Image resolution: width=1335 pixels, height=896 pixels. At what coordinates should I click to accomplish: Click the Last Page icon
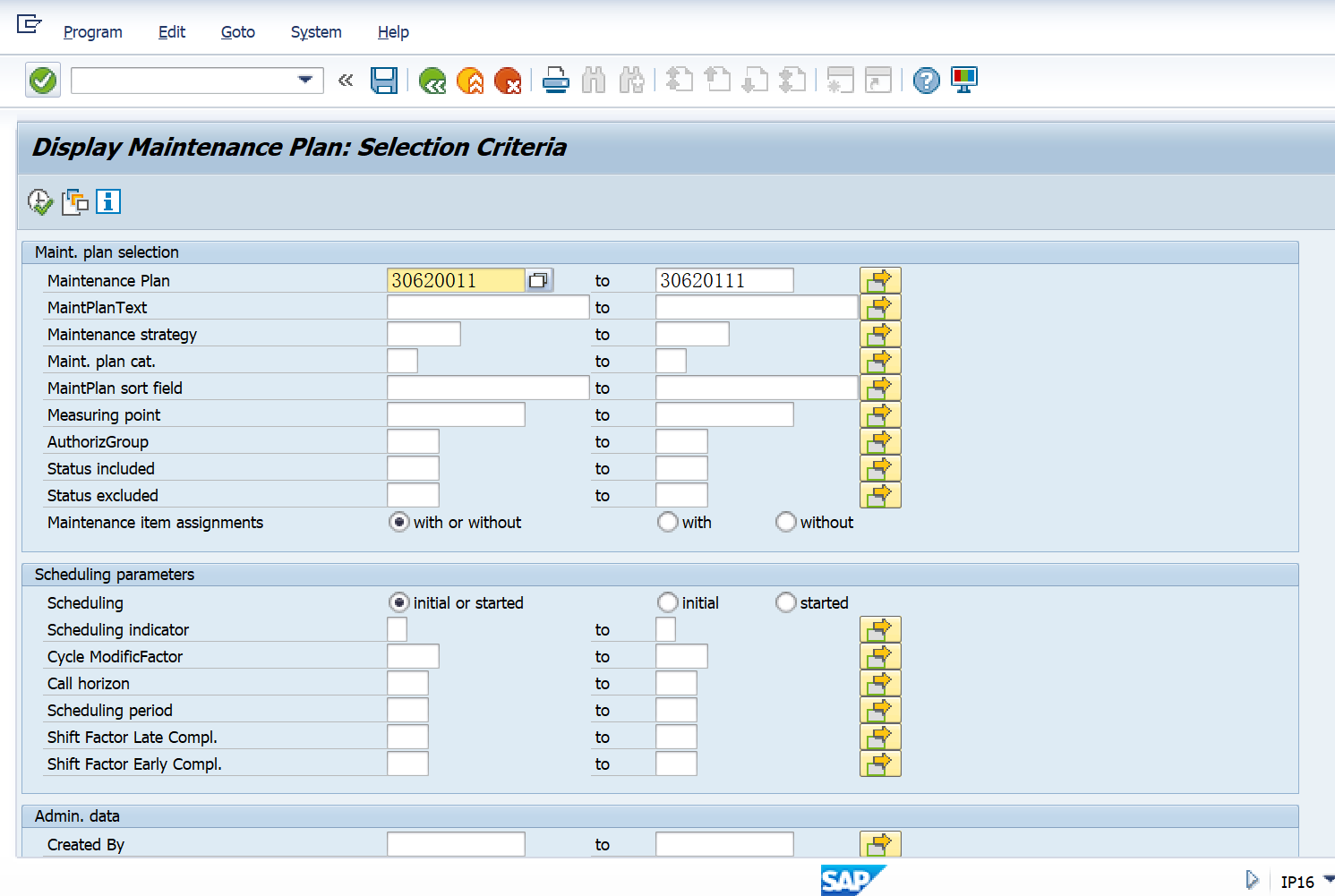click(792, 81)
